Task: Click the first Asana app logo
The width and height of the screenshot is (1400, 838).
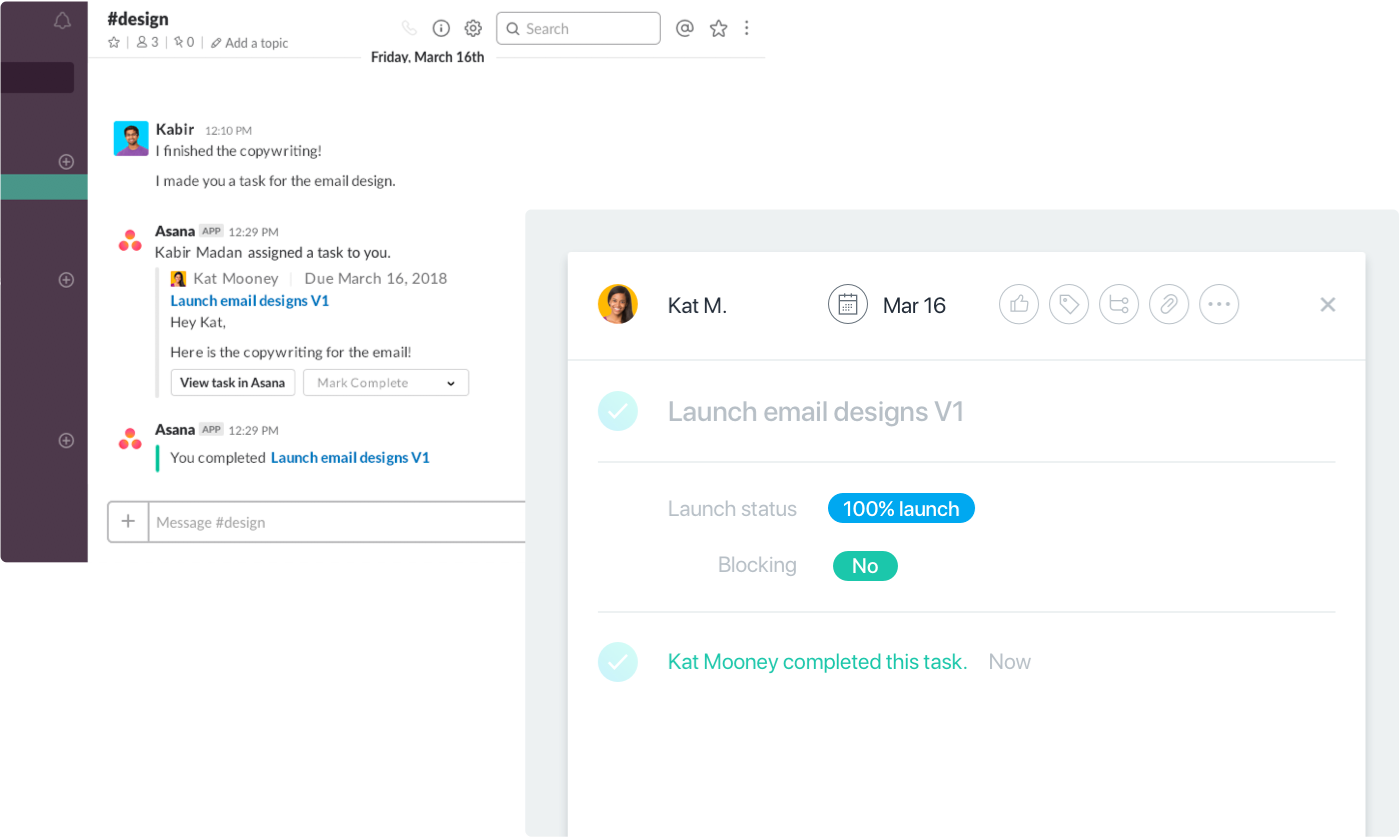Action: click(130, 240)
